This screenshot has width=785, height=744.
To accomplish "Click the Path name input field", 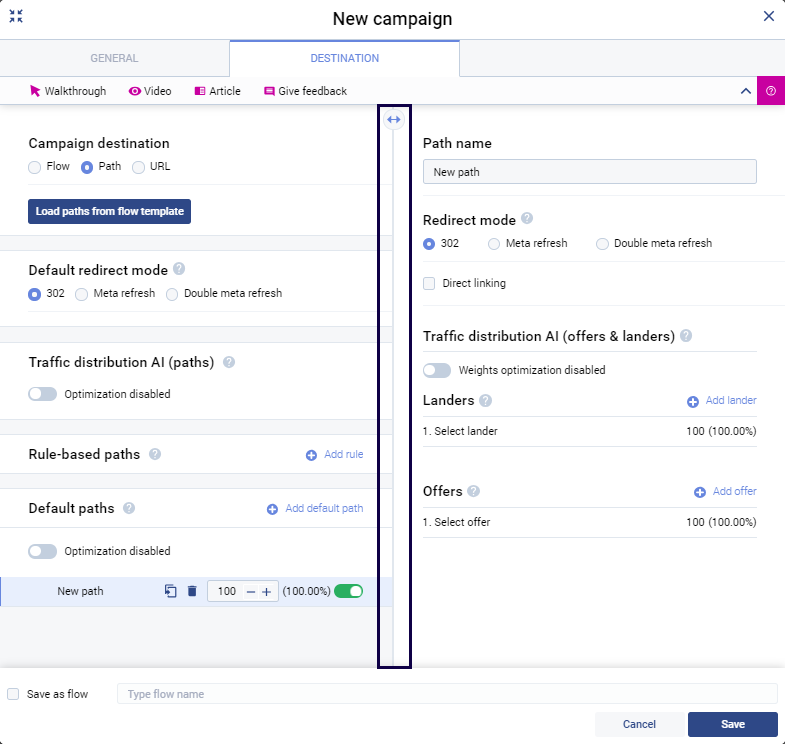I will pyautogui.click(x=589, y=172).
